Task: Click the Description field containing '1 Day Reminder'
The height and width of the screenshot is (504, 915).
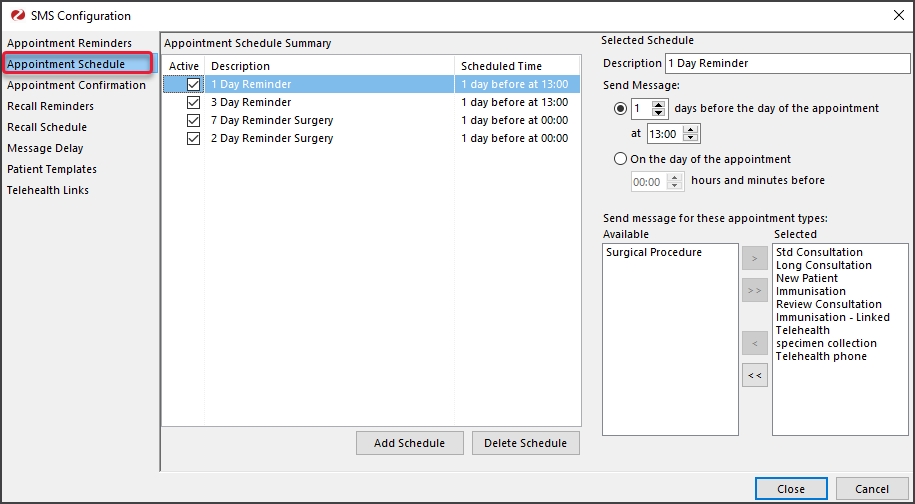Action: pyautogui.click(x=788, y=64)
